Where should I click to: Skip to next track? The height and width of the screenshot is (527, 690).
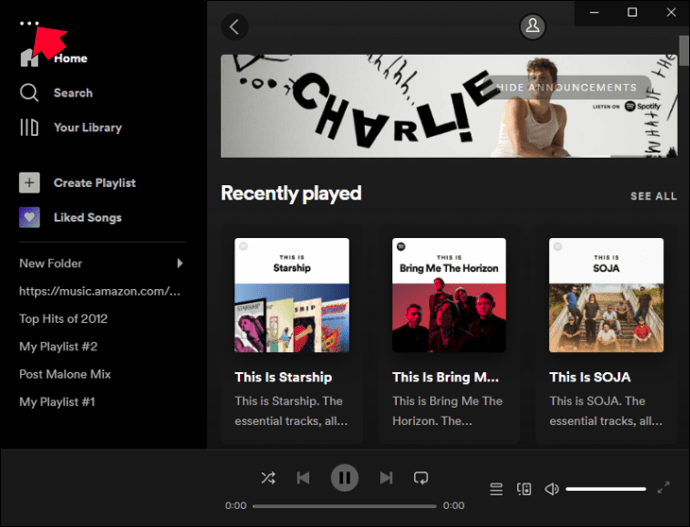pos(386,478)
